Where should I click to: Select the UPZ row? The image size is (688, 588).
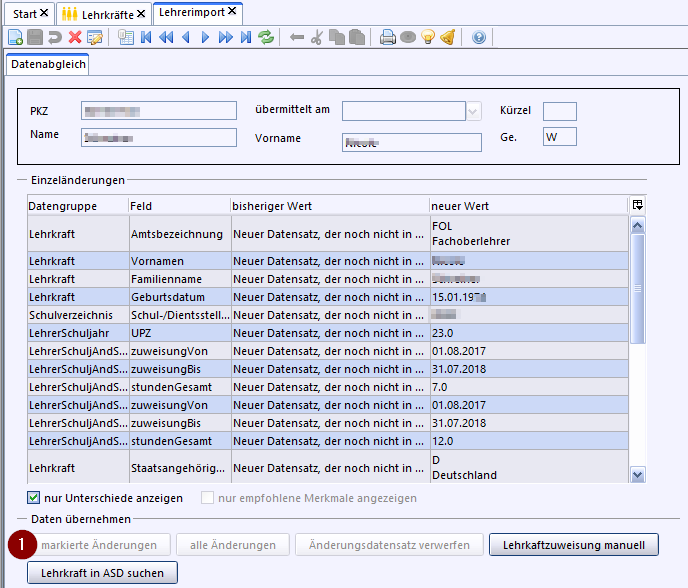[328, 333]
